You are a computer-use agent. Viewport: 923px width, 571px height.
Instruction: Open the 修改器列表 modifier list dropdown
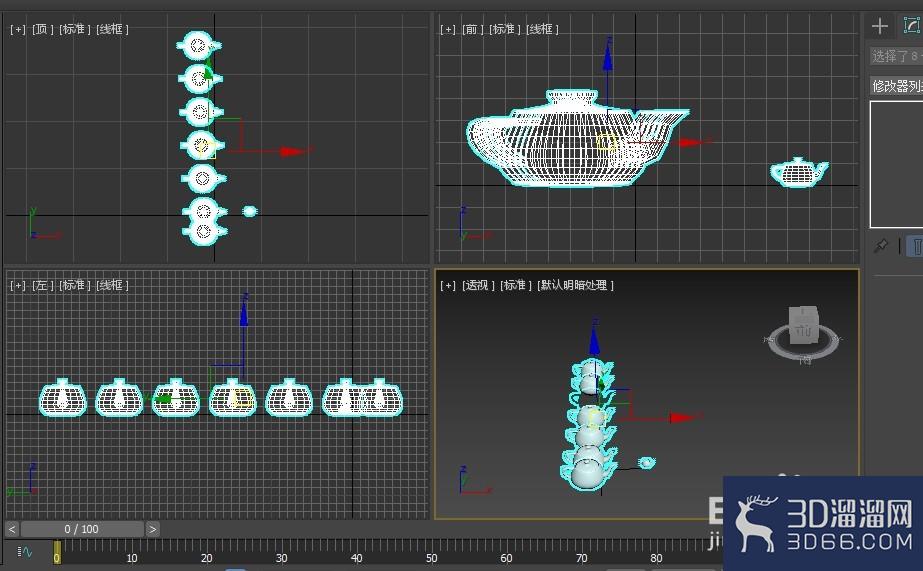(896, 86)
